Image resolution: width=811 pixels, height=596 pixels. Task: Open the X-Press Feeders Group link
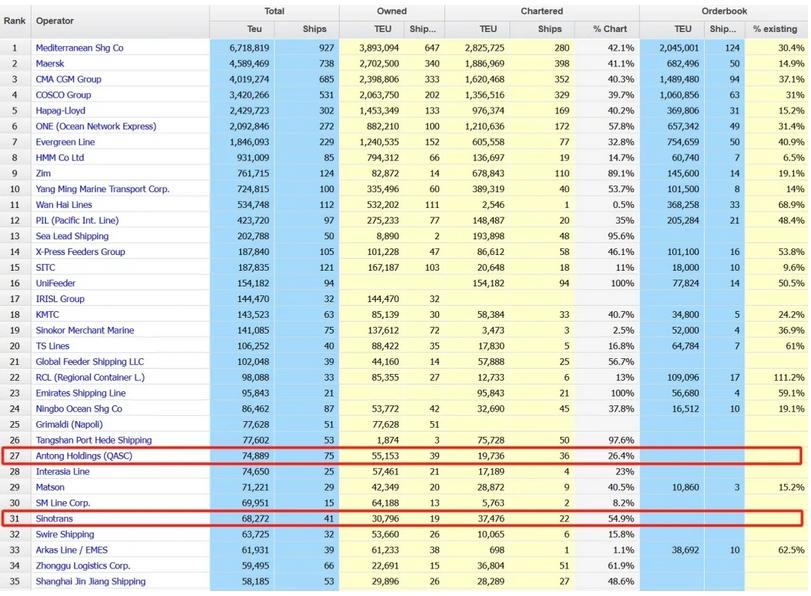pyautogui.click(x=80, y=252)
